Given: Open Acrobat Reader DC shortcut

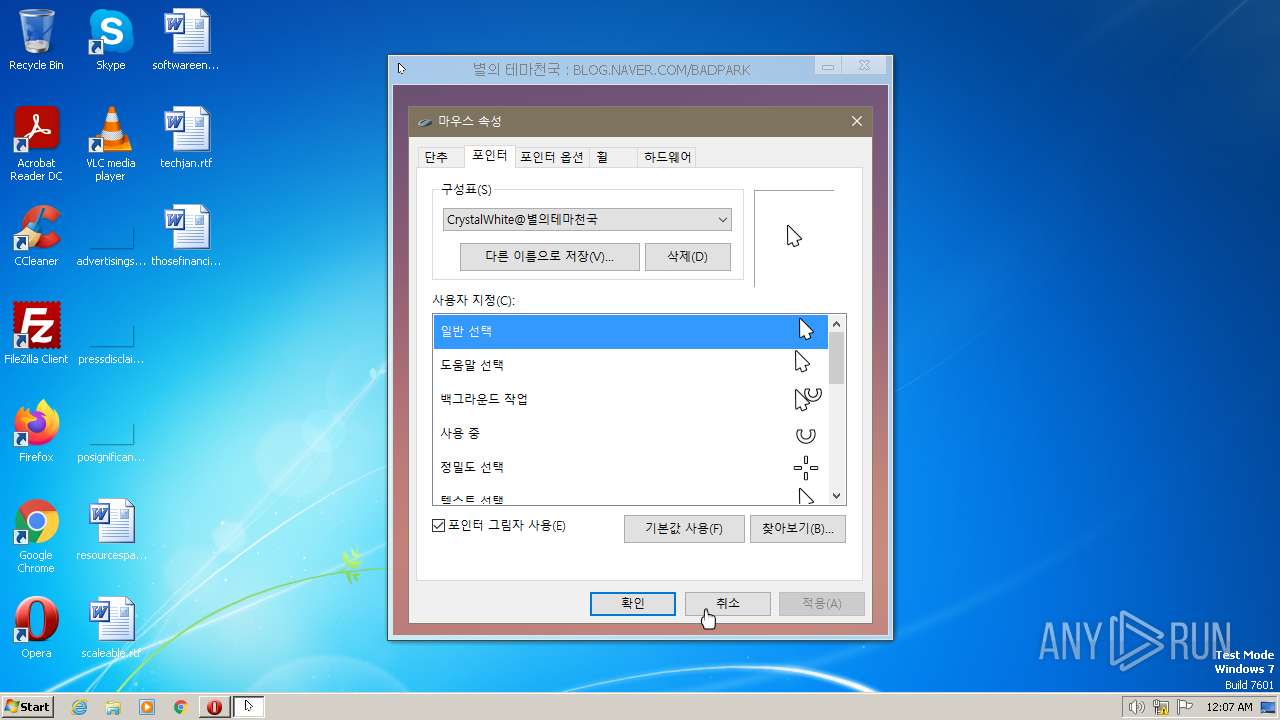Looking at the screenshot, I should [36, 144].
